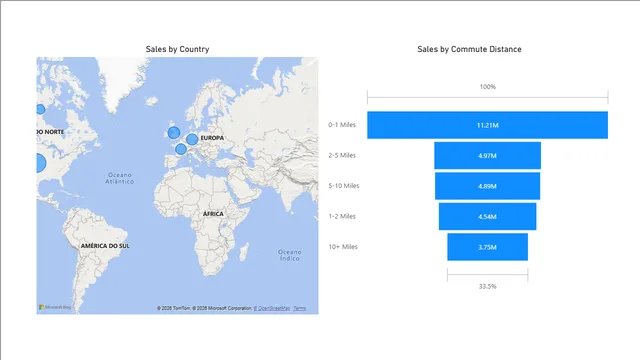Click the ÁFRICA map label
The image size is (640, 360).
pos(213,214)
